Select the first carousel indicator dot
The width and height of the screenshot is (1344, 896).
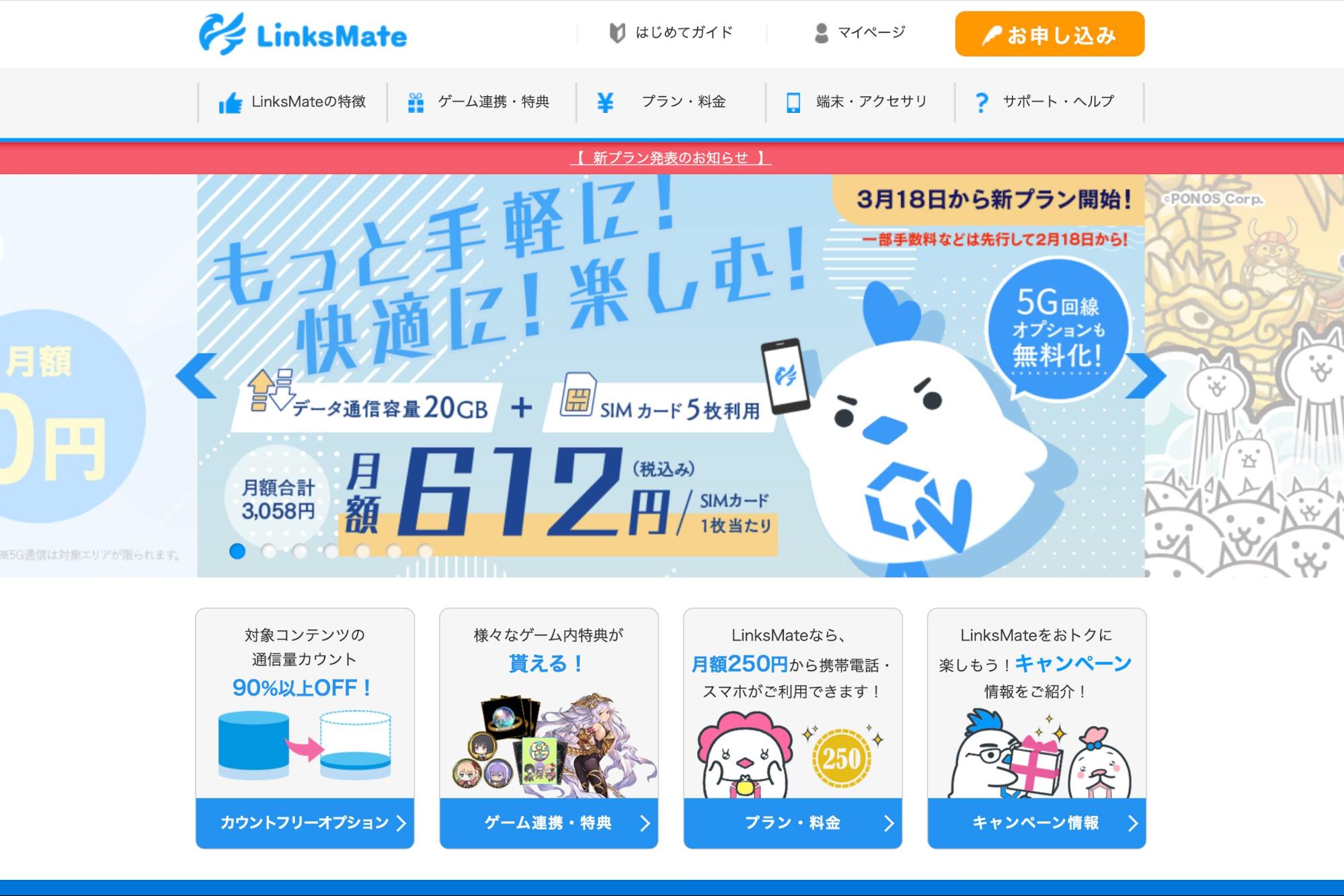(x=237, y=551)
